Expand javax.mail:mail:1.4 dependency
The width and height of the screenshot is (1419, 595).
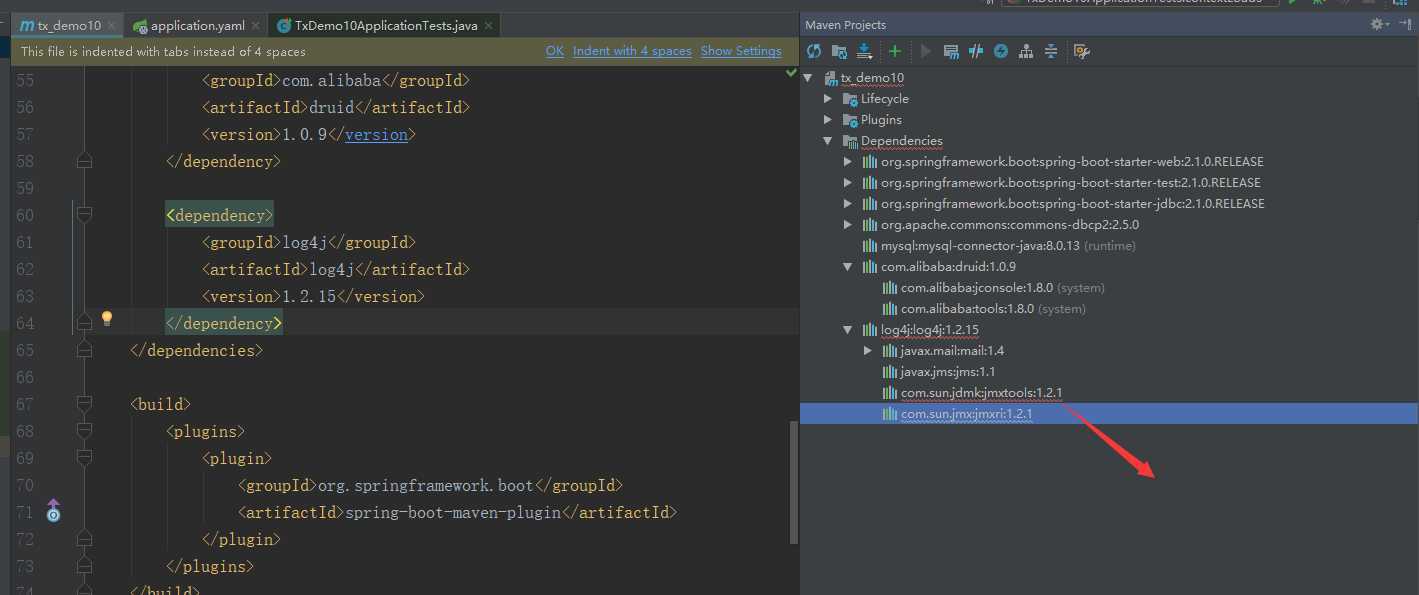pos(868,351)
